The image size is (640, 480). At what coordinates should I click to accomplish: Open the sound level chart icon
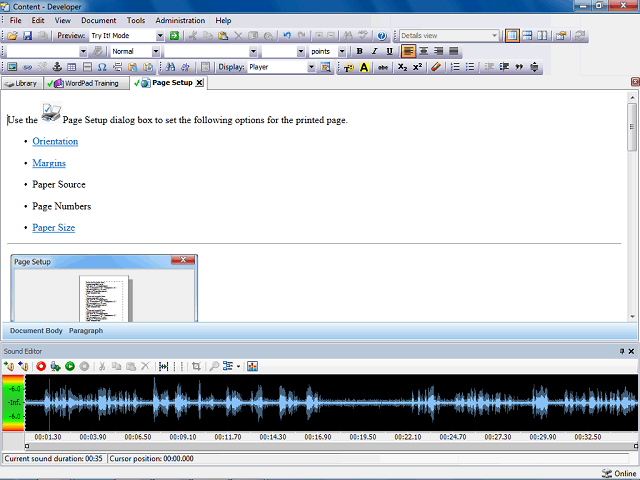(x=252, y=366)
